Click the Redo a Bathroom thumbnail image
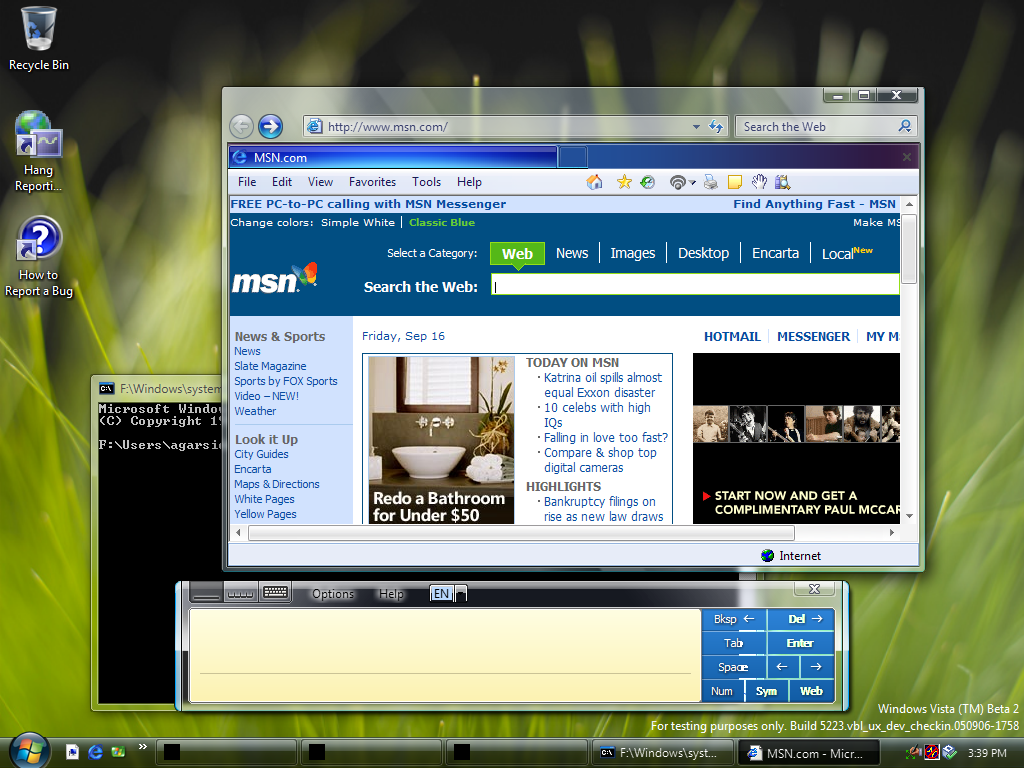 point(441,440)
